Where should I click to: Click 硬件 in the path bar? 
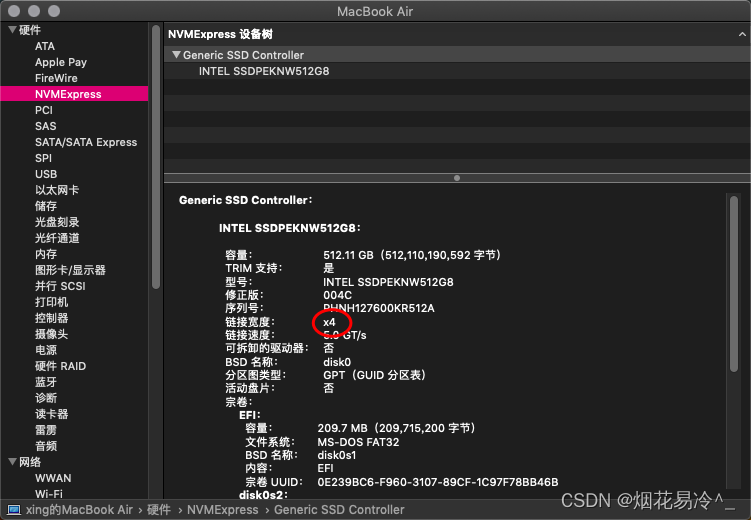click(159, 509)
